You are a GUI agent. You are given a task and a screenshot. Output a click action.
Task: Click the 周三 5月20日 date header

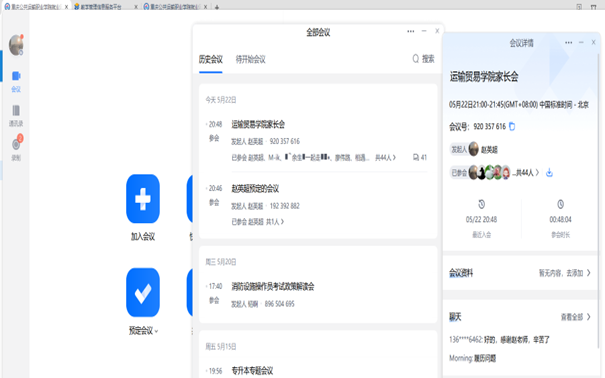tap(221, 262)
